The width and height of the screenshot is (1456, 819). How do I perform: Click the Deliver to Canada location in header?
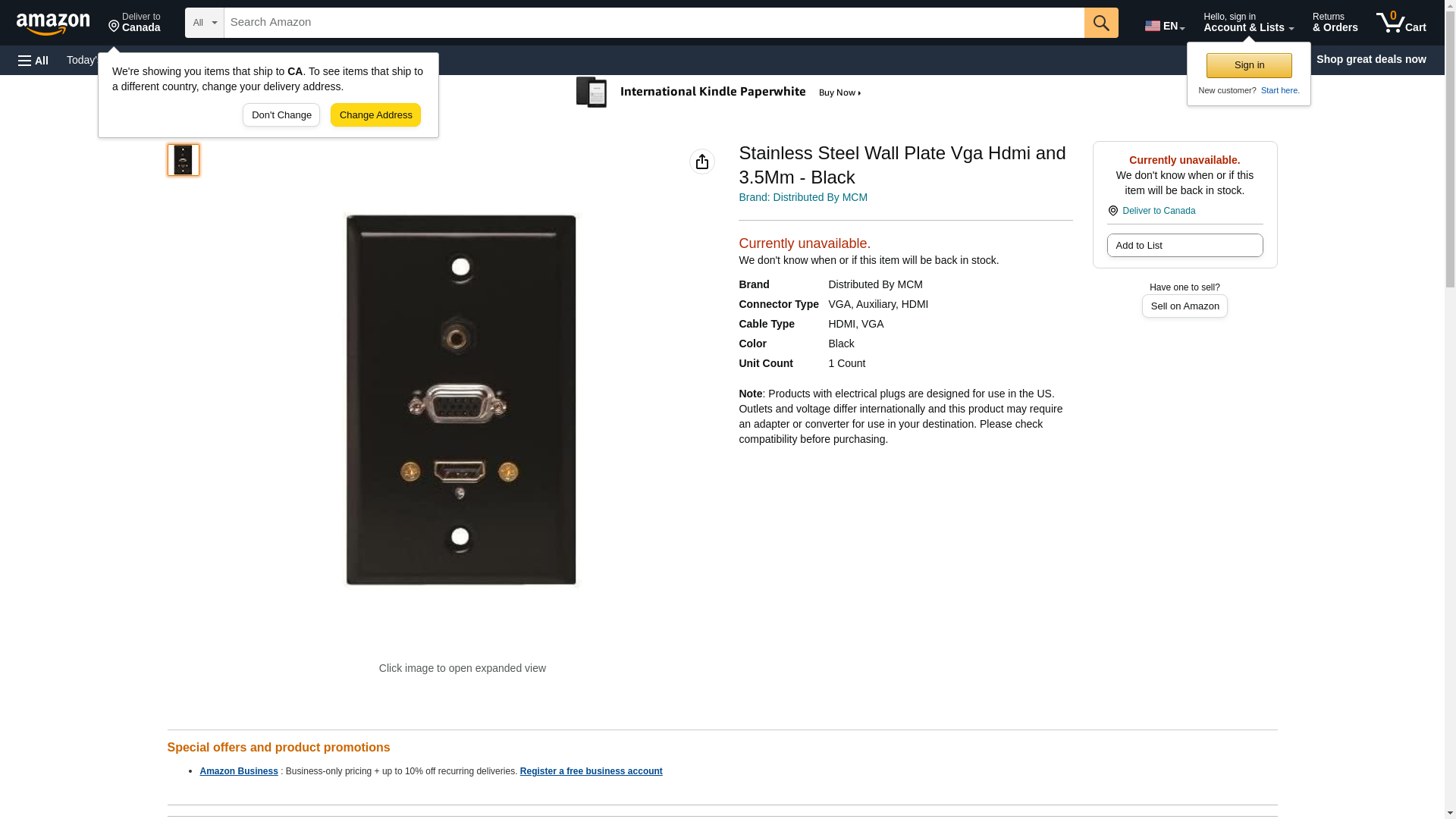[x=134, y=23]
